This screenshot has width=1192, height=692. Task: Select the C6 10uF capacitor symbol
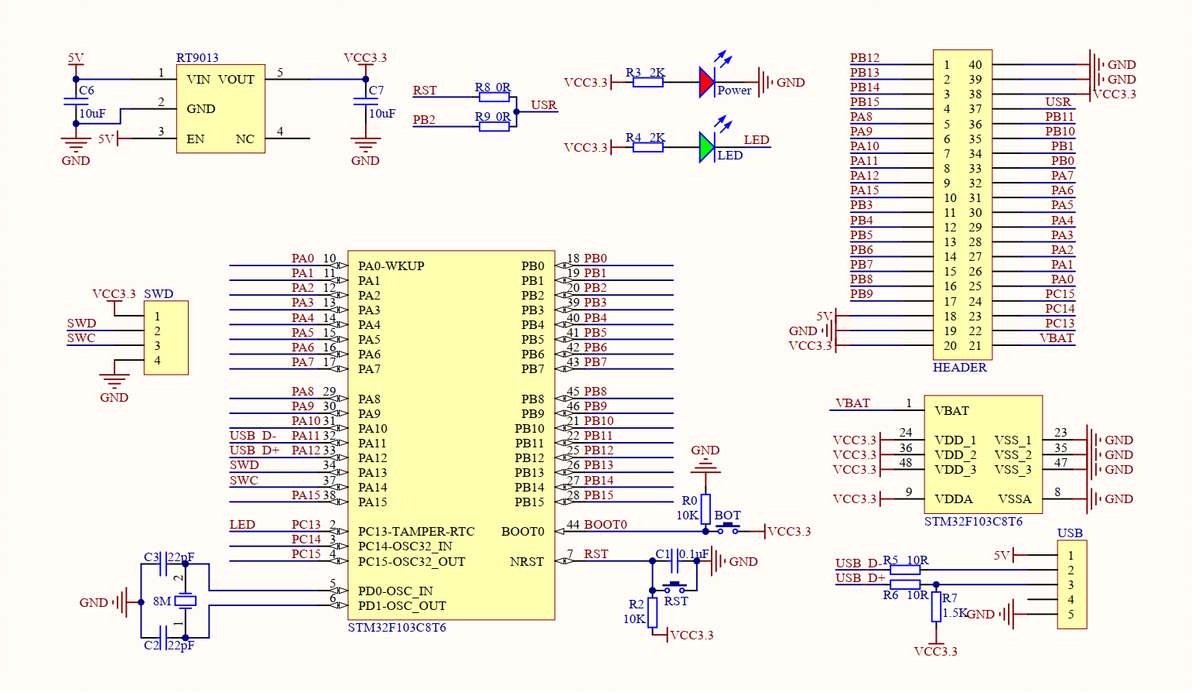[x=76, y=101]
